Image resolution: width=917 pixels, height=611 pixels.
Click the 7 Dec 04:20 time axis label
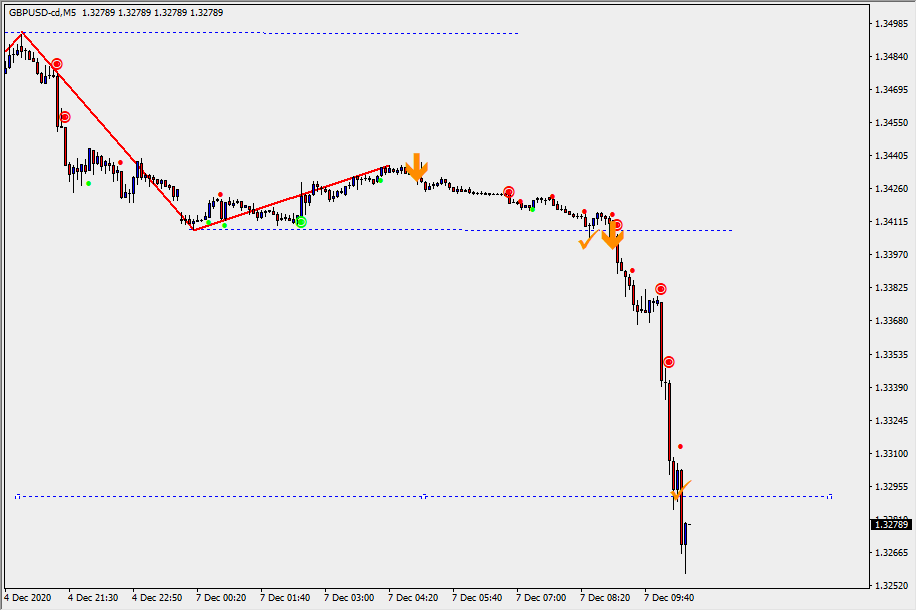[413, 597]
